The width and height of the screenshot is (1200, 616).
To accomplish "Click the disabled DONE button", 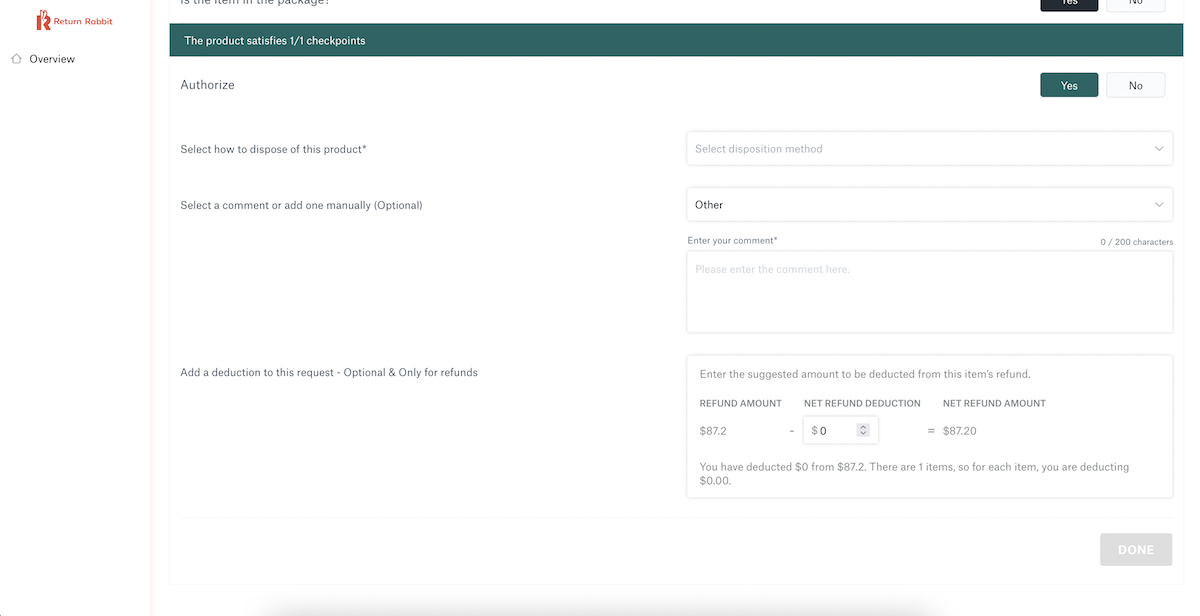I will coord(1136,549).
